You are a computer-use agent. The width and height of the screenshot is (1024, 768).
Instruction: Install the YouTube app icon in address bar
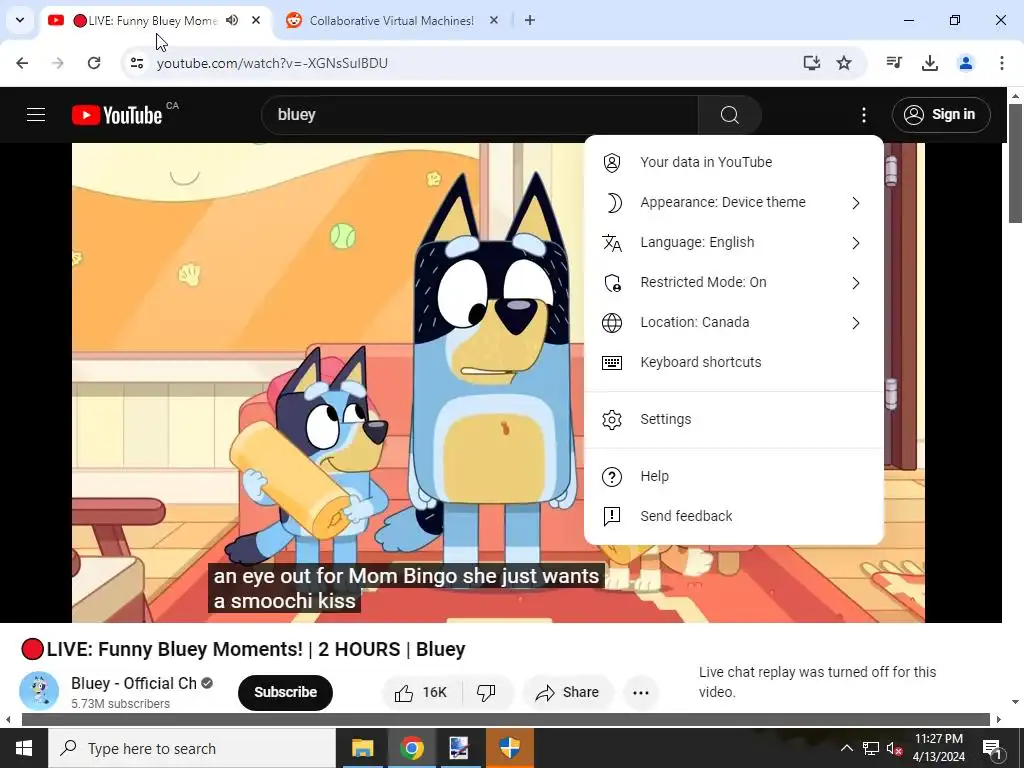811,63
